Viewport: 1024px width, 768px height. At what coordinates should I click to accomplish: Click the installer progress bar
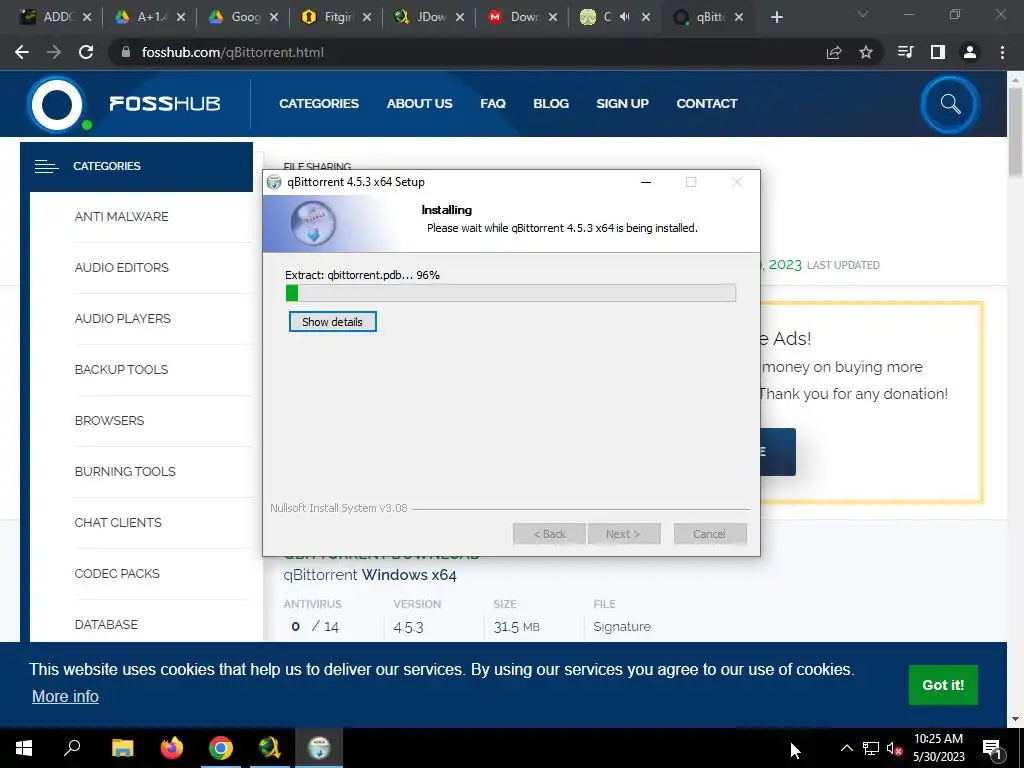click(511, 293)
